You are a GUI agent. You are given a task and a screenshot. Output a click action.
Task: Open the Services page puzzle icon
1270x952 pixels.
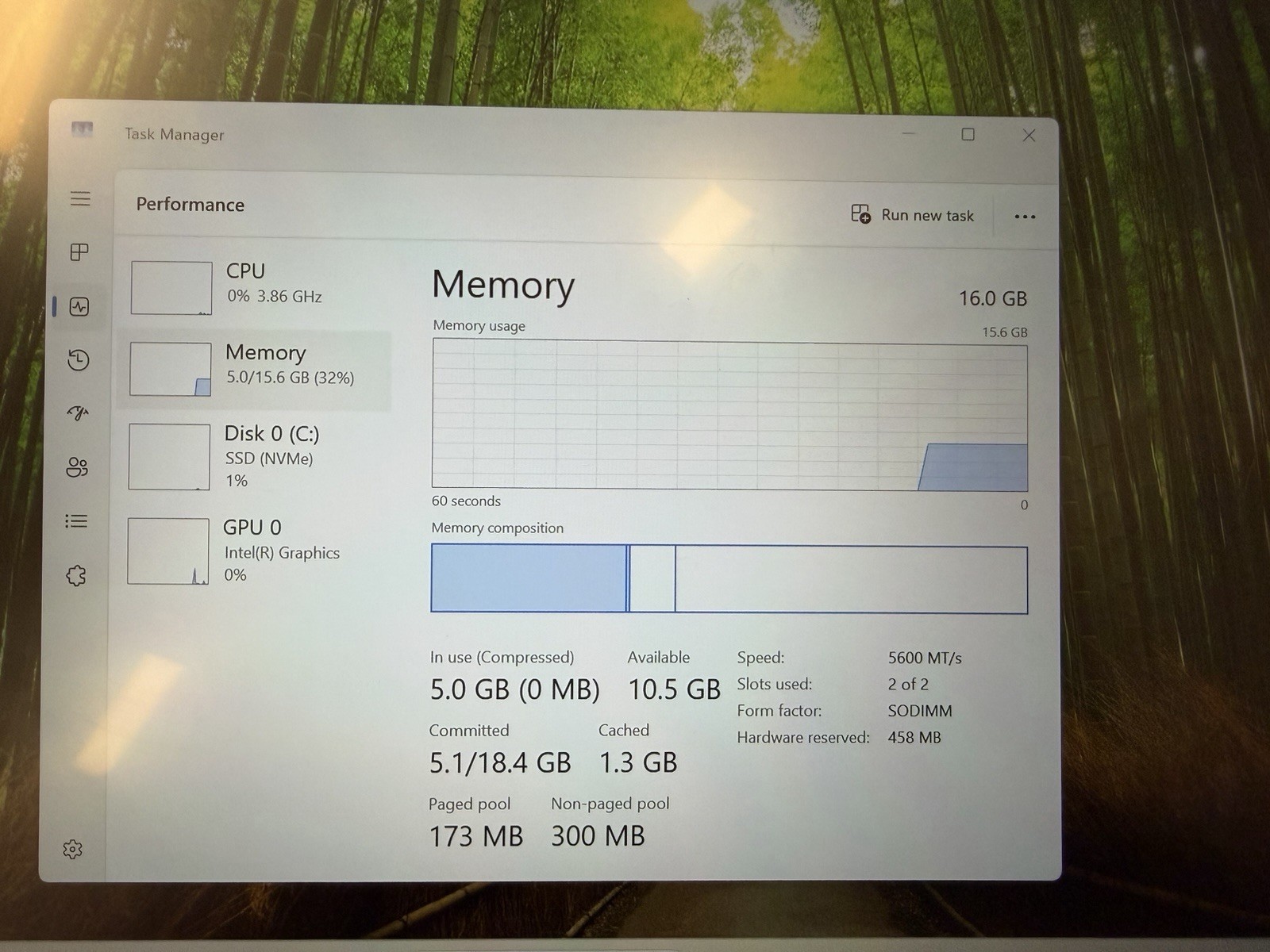[76, 575]
